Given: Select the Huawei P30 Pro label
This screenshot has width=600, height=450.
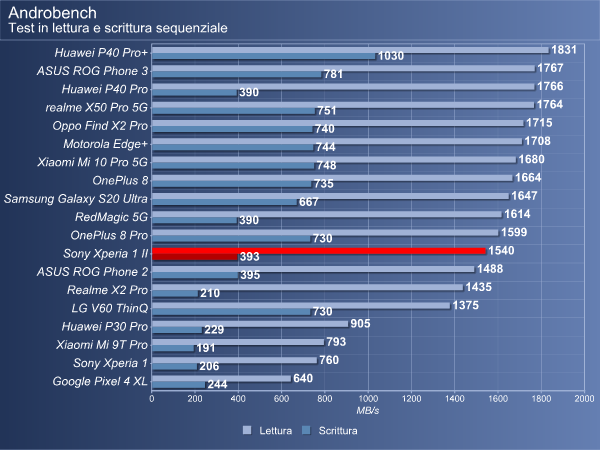Looking at the screenshot, I should tap(104, 327).
